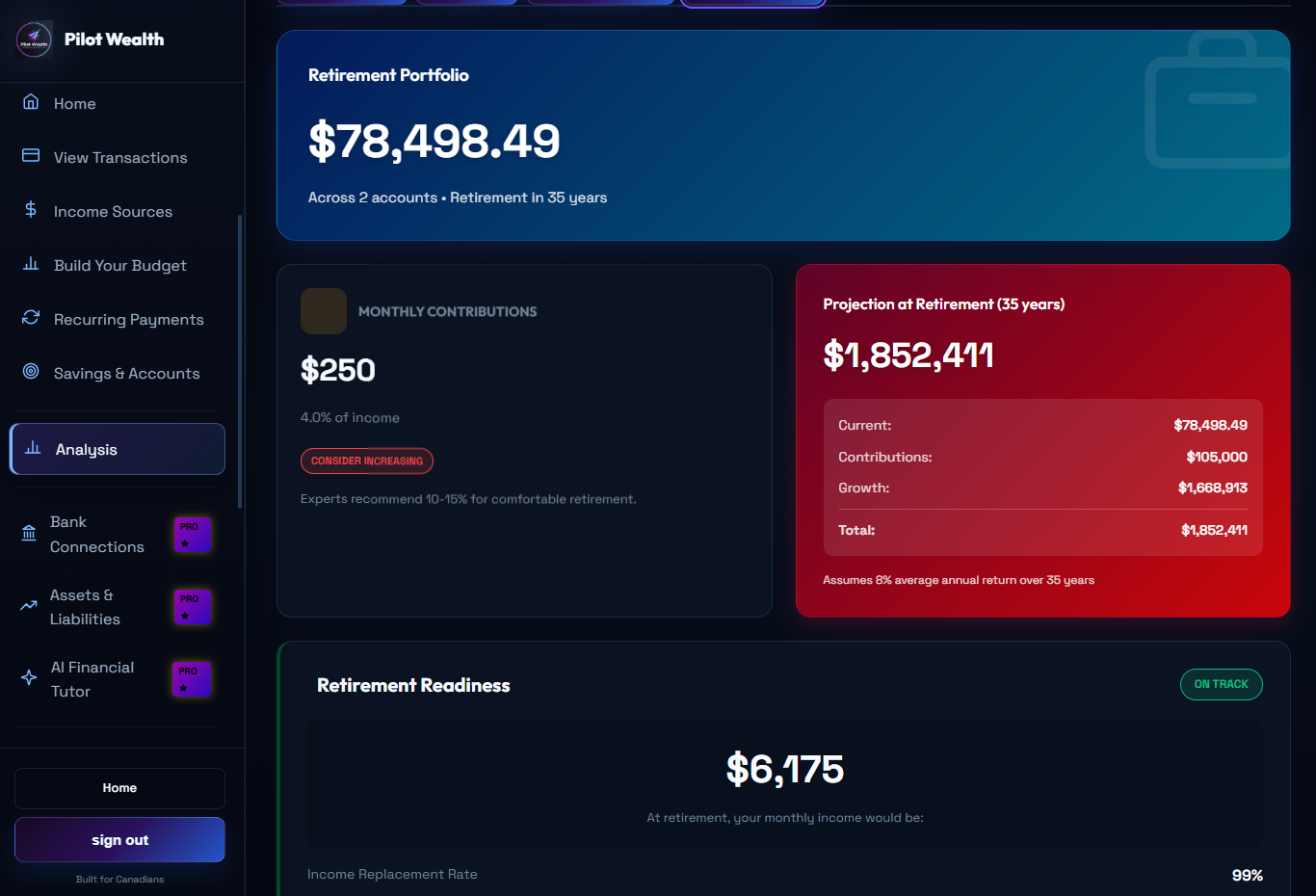Viewport: 1316px width, 896px height.
Task: Click 'Across 2 accounts • Retirement in 35 years'
Action: point(458,198)
